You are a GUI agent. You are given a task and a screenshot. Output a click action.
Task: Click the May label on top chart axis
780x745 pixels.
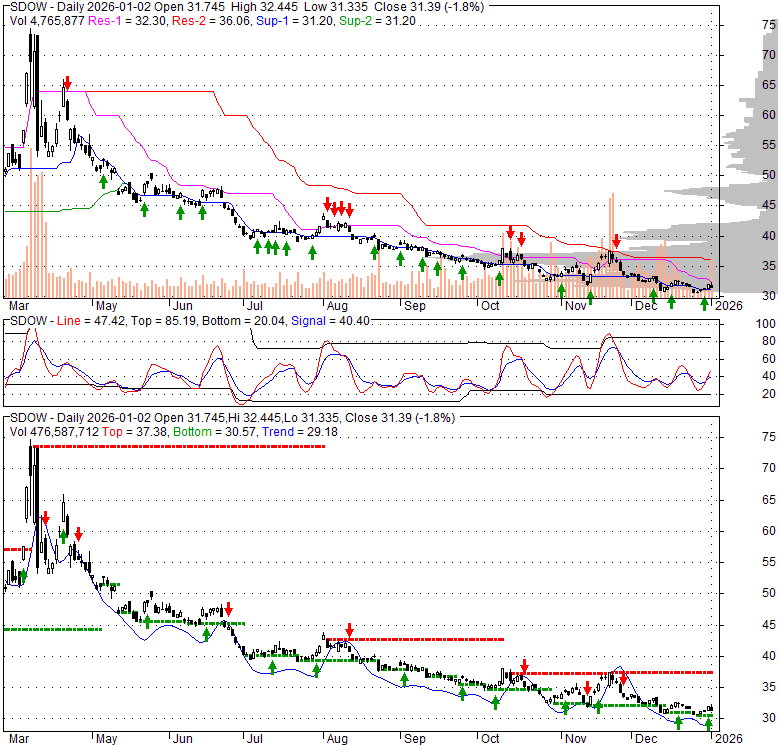click(x=106, y=305)
